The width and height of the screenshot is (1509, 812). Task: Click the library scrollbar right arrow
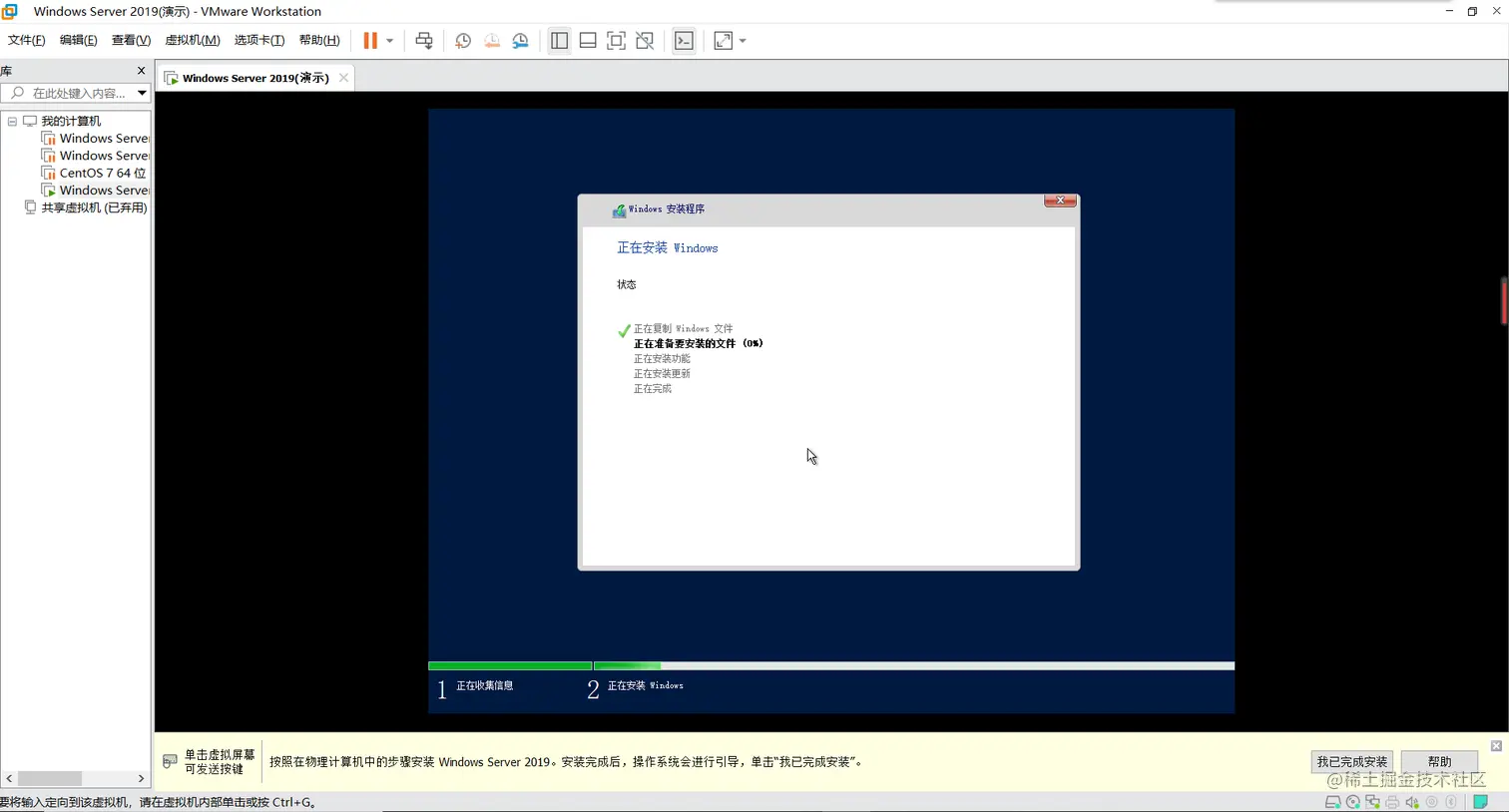tap(141, 778)
